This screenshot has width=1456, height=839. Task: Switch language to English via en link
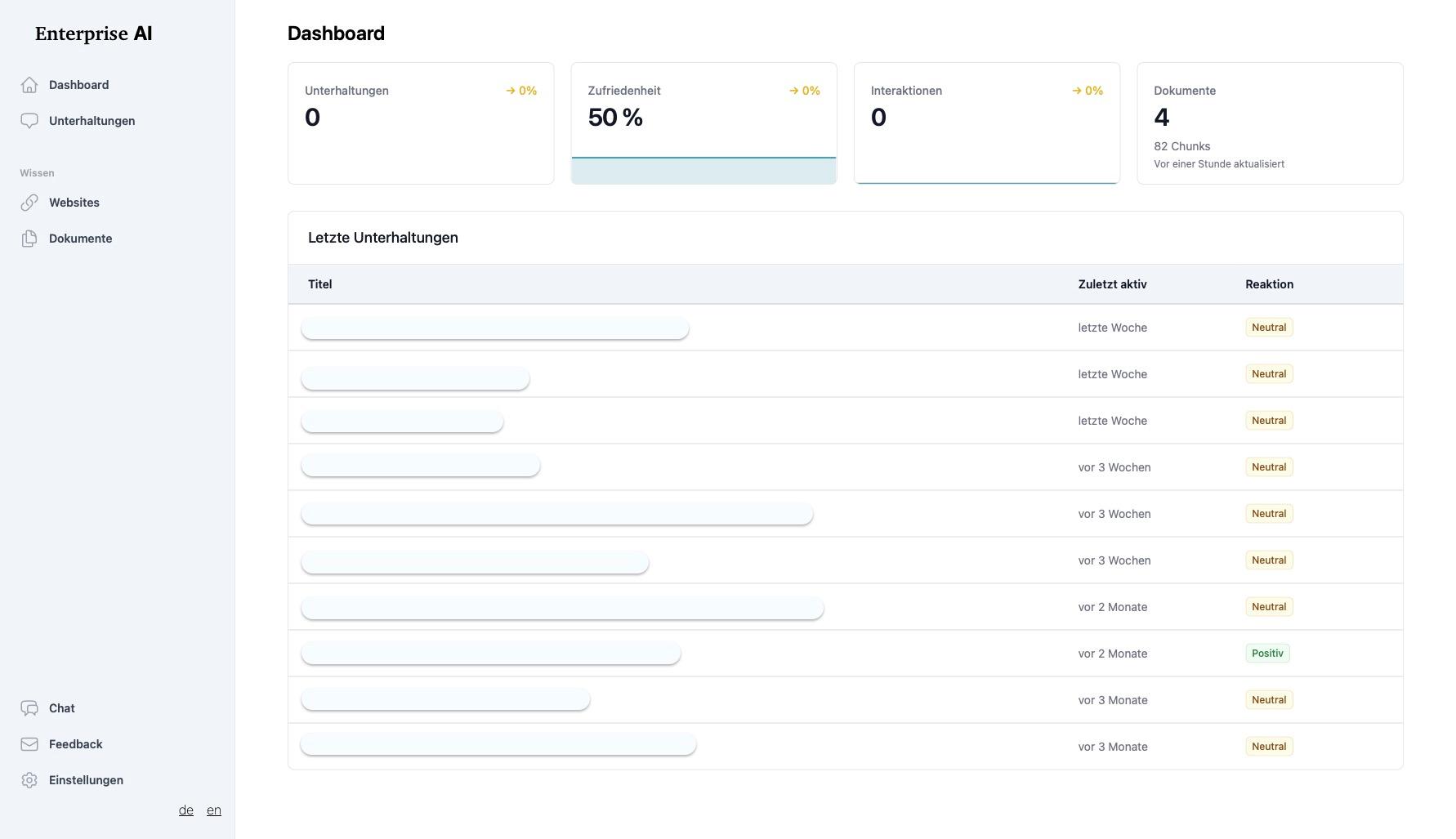[x=214, y=810]
